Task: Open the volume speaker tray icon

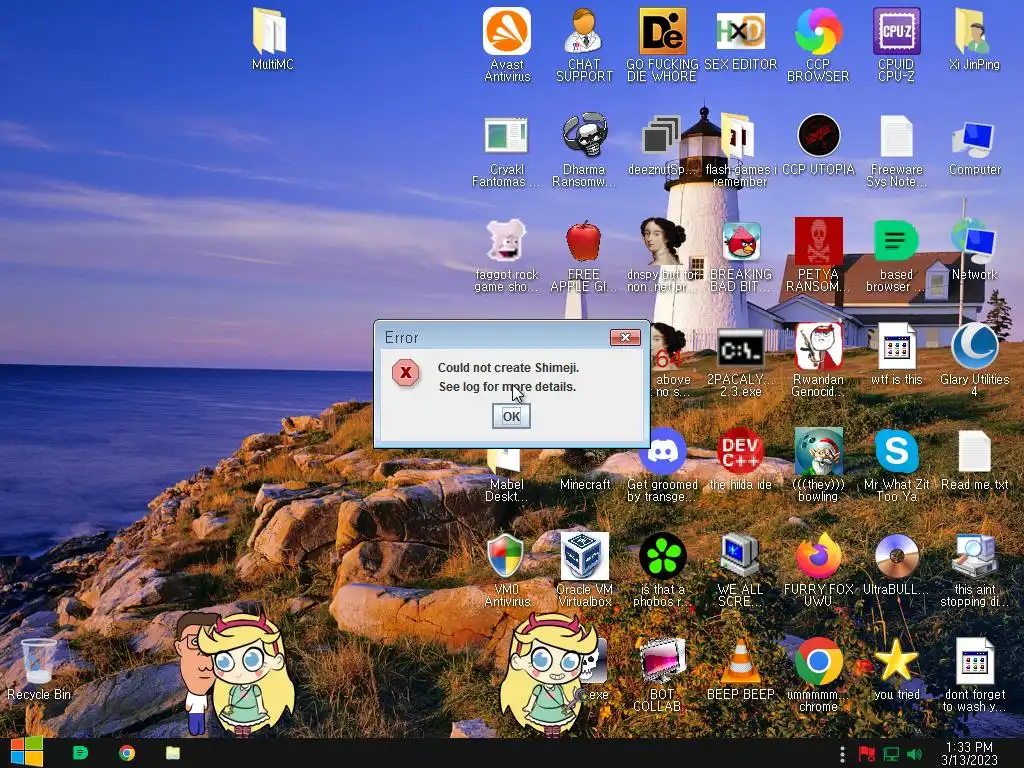Action: tap(914, 754)
